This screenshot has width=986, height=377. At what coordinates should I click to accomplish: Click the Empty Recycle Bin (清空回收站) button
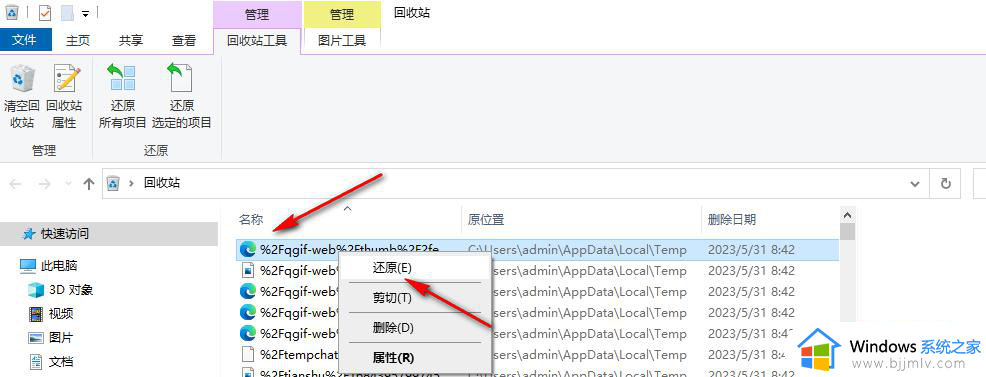click(x=22, y=96)
